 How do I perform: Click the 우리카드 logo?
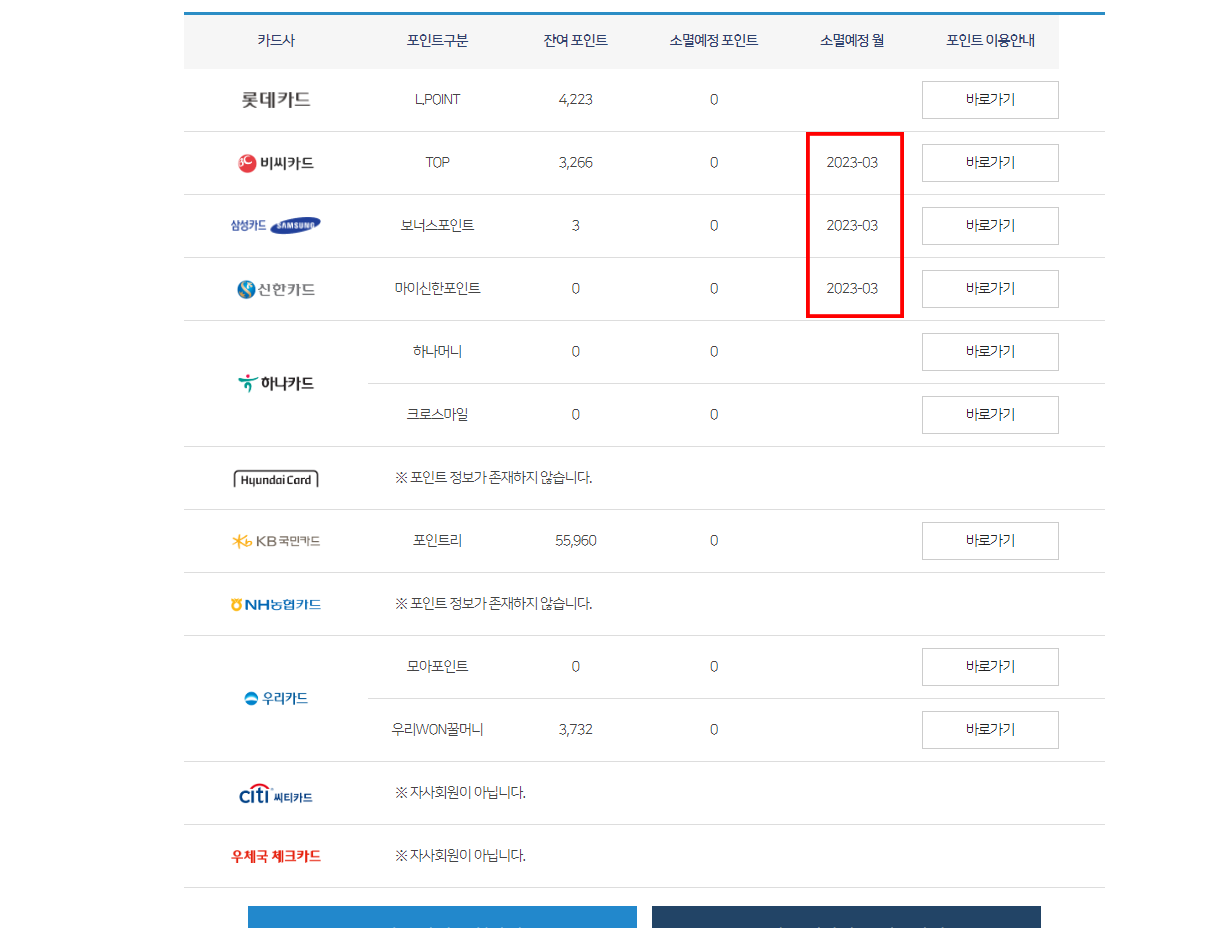pos(276,698)
